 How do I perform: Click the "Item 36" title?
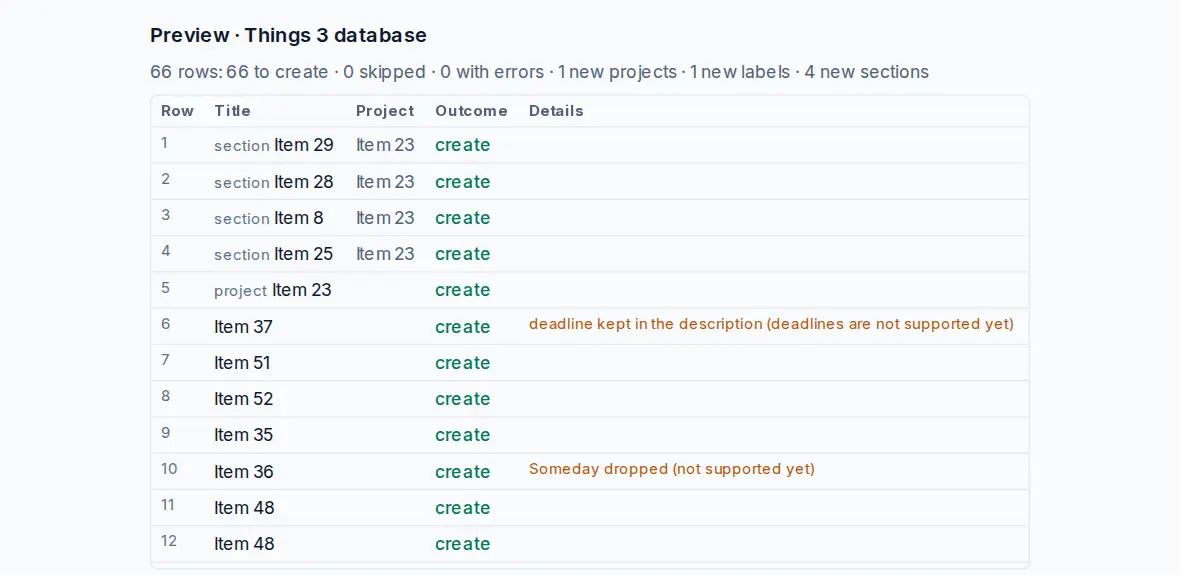pyautogui.click(x=244, y=472)
